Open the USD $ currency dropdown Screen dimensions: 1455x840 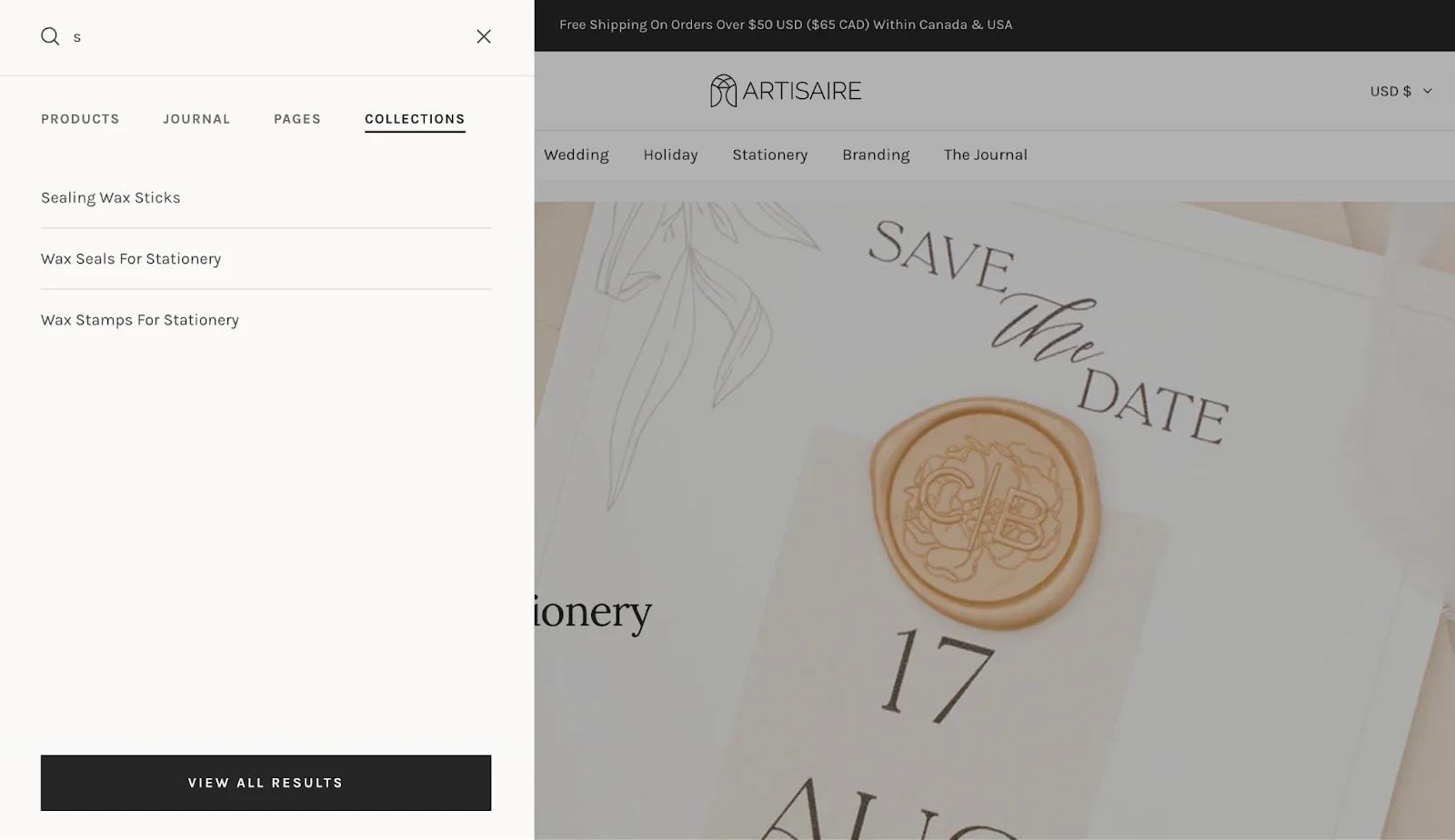(x=1400, y=91)
